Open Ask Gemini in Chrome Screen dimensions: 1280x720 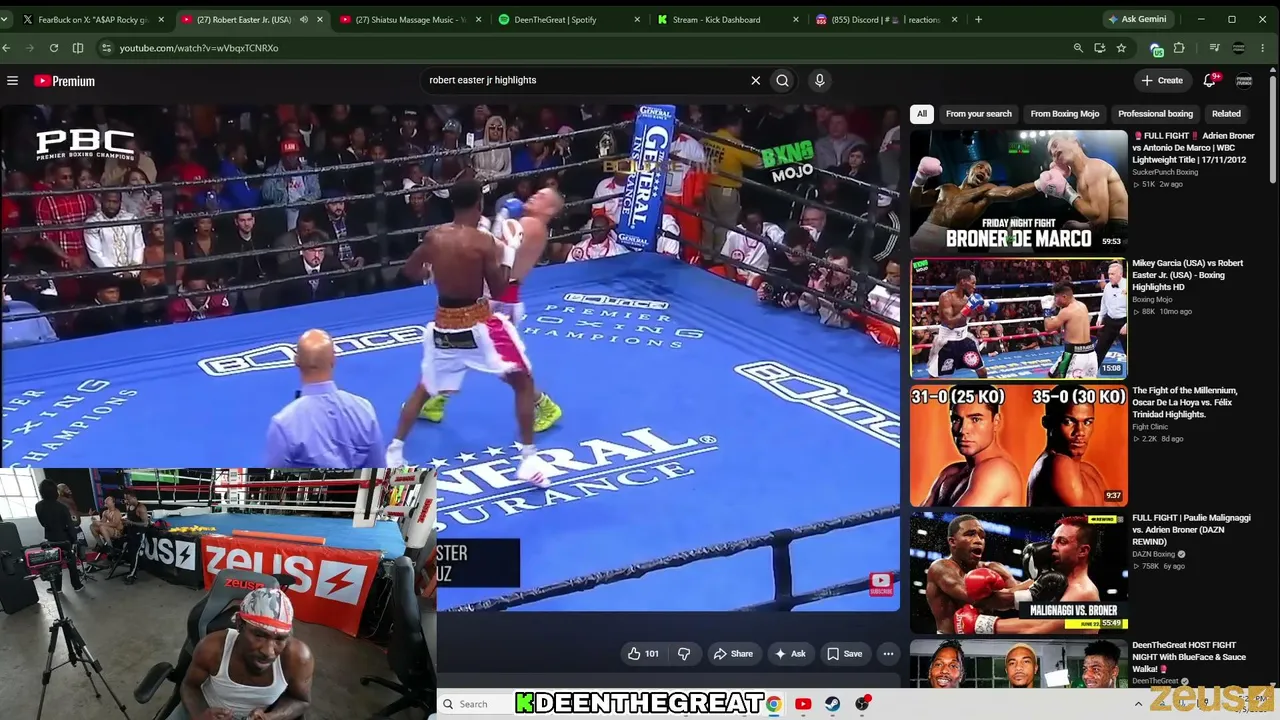1136,19
